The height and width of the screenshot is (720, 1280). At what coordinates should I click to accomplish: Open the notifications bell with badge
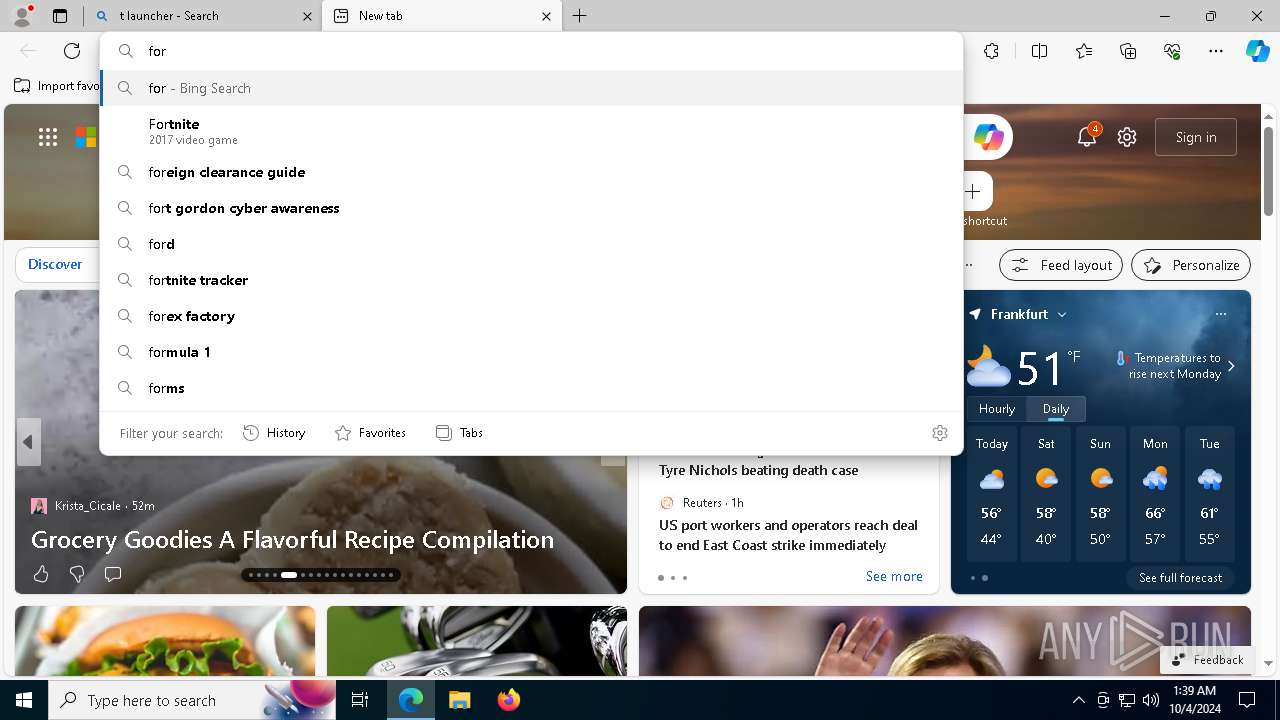(1087, 136)
